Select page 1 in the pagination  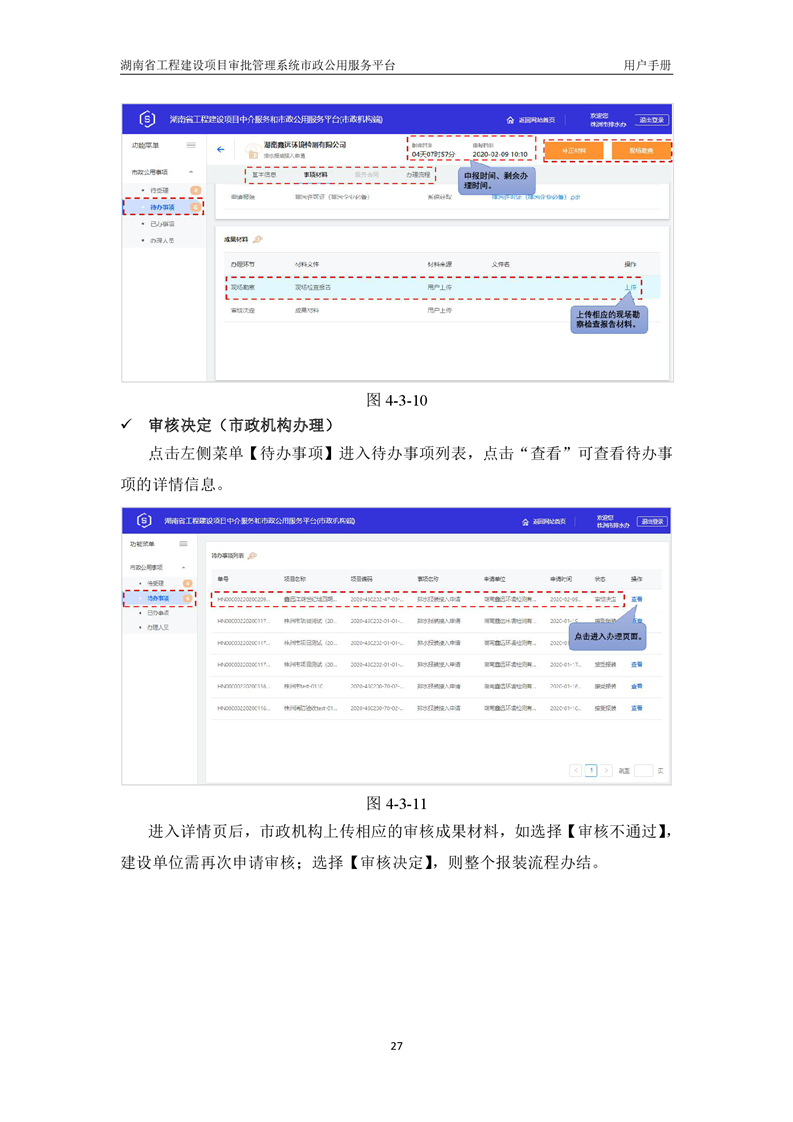point(591,771)
